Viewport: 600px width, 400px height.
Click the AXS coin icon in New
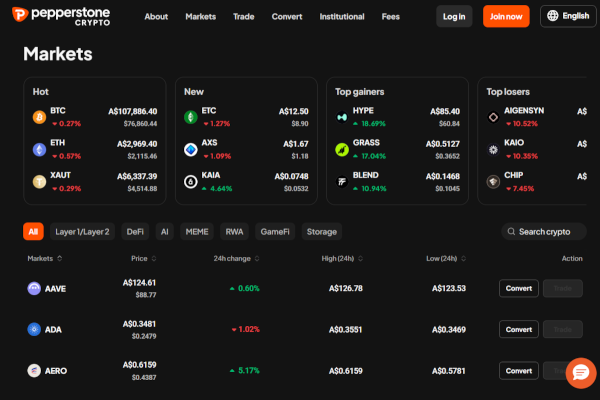191,149
